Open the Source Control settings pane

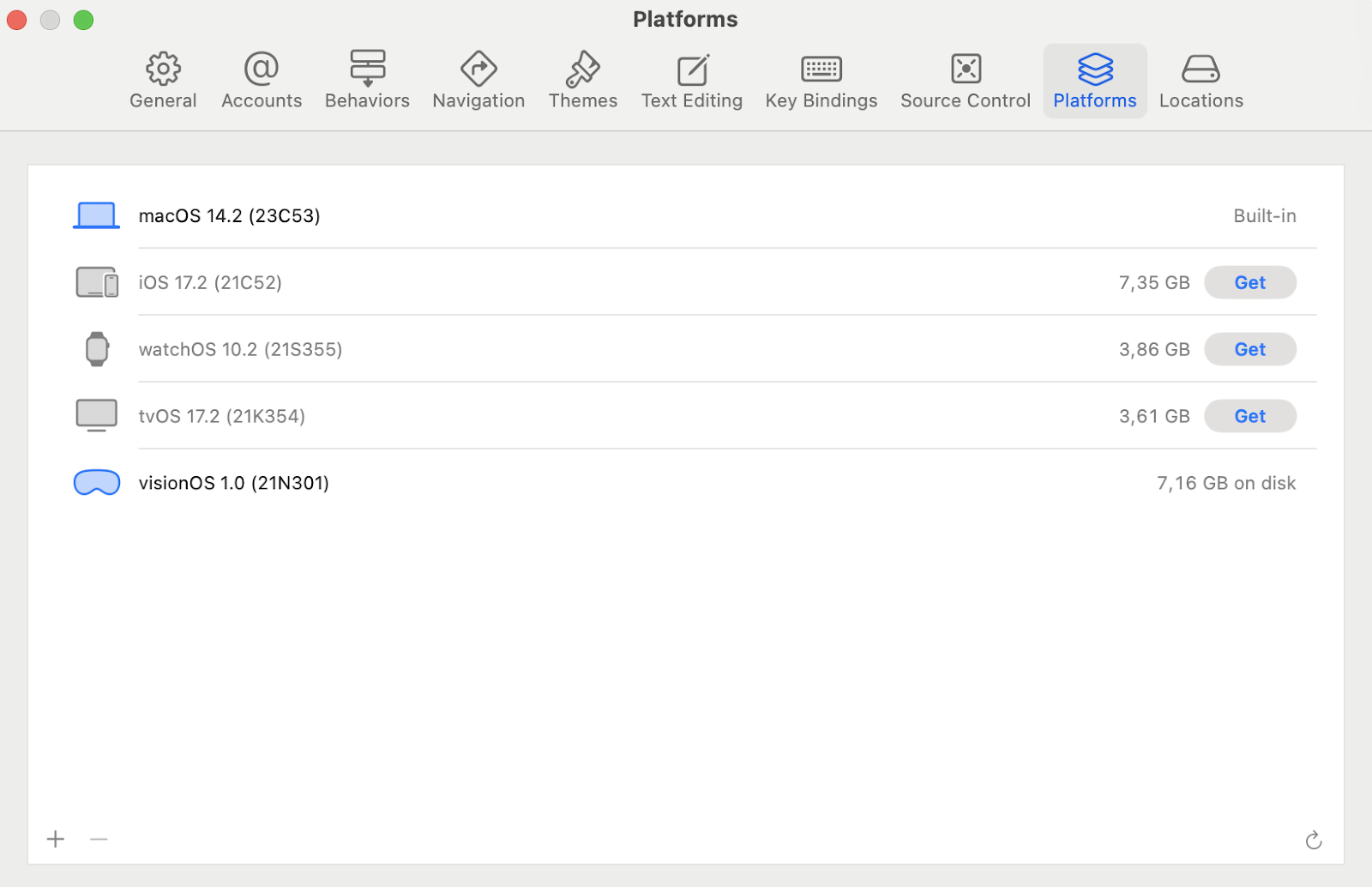coord(964,79)
